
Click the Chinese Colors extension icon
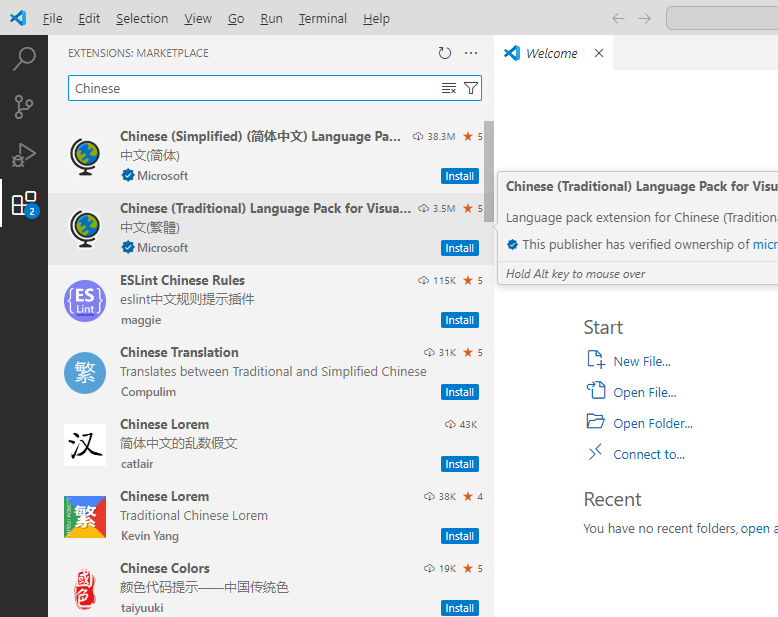[x=85, y=589]
